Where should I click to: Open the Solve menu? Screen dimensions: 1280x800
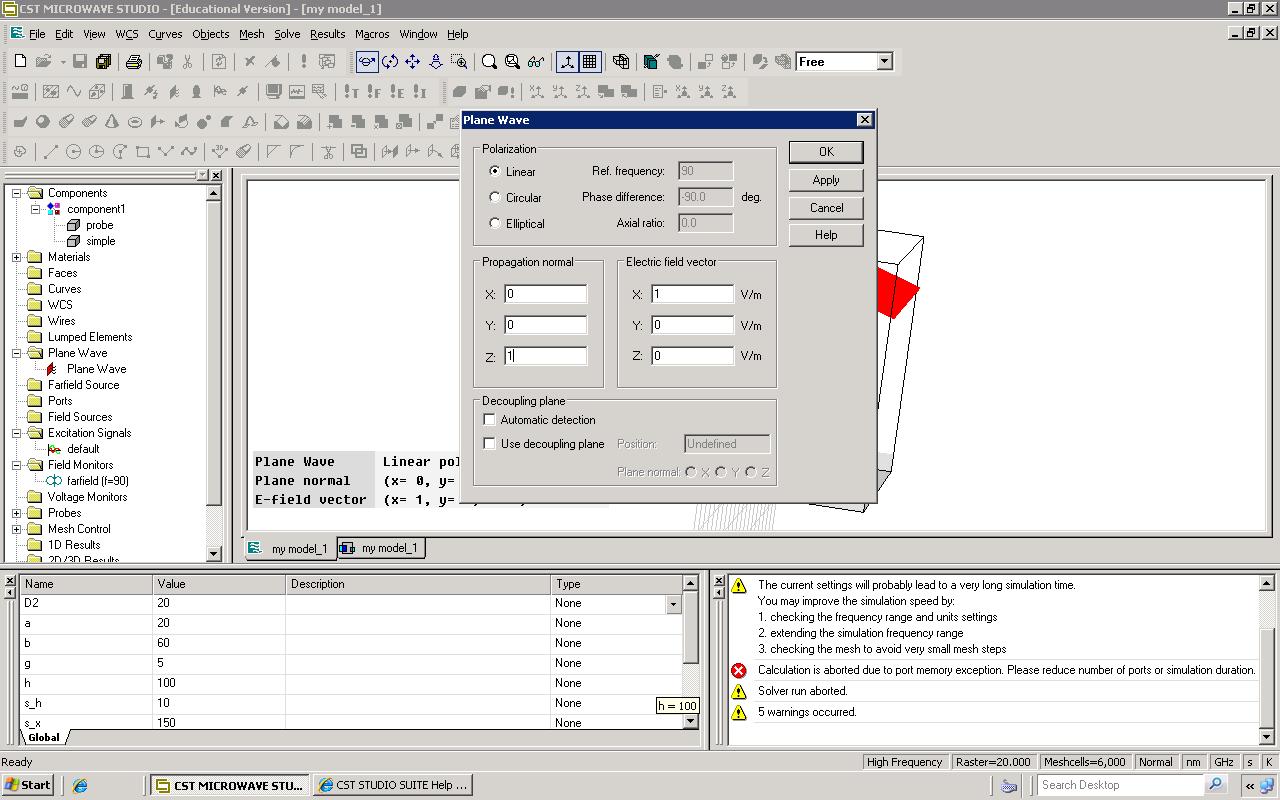tap(287, 34)
